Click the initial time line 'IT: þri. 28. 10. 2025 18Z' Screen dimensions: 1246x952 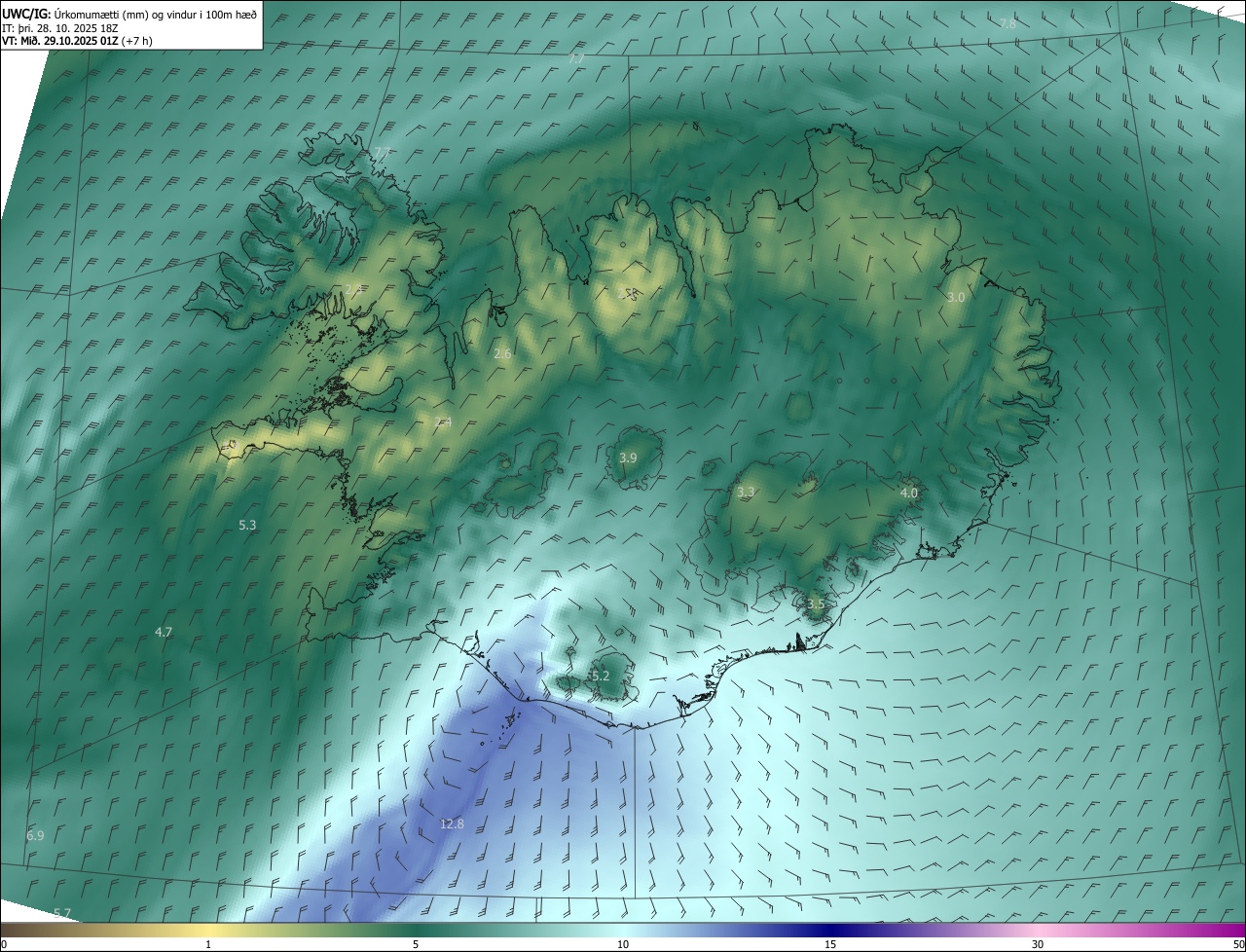tap(60, 28)
